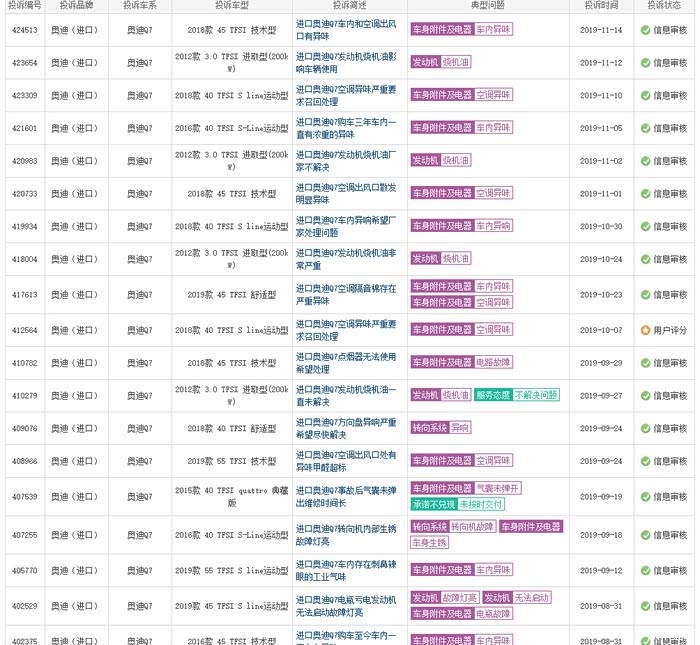Click green check status icon in row 409076

pyautogui.click(x=645, y=429)
